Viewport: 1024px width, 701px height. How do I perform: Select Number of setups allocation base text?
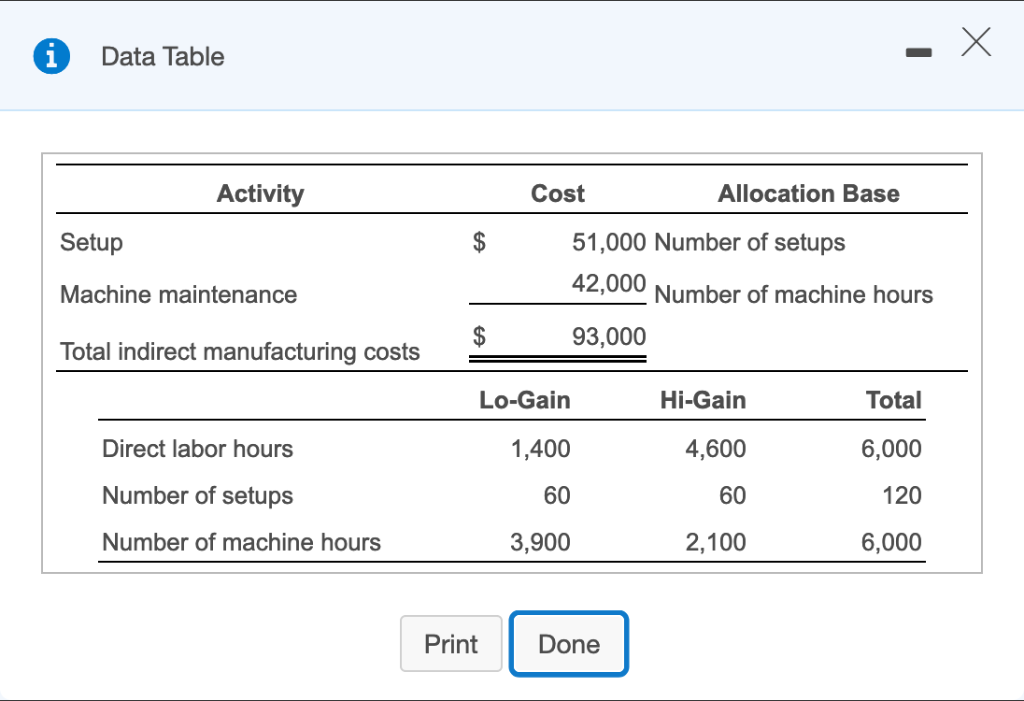tap(749, 242)
